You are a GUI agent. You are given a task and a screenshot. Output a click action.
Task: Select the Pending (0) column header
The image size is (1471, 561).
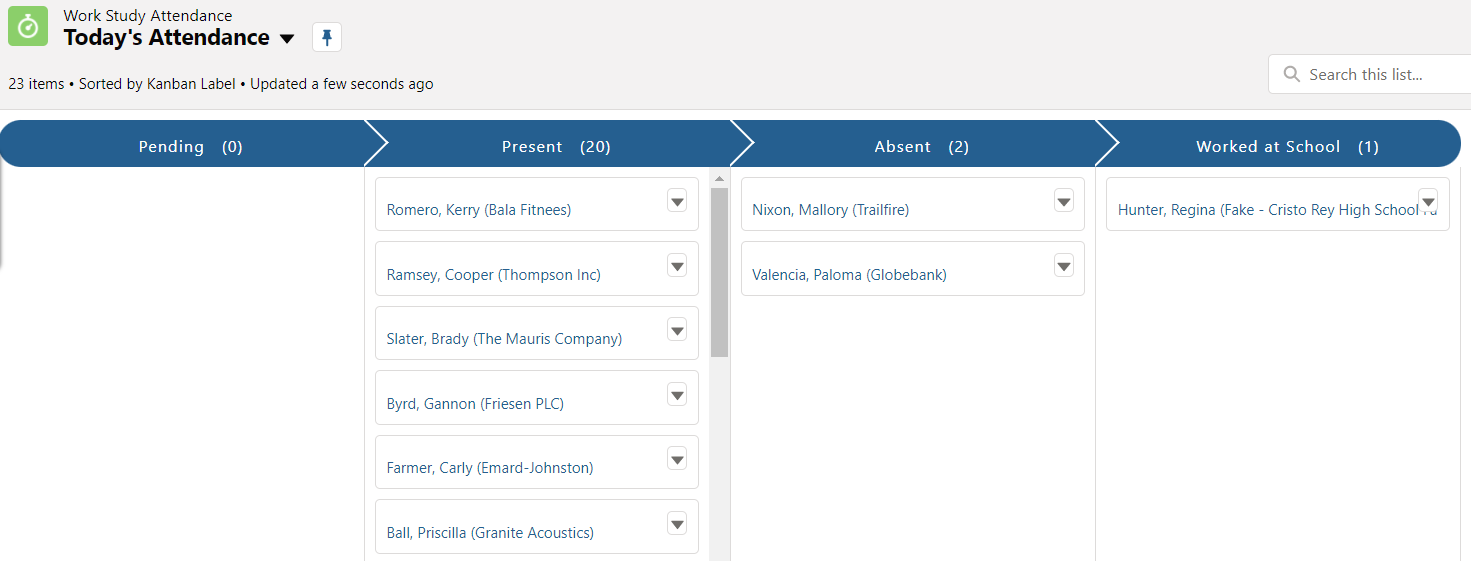pyautogui.click(x=190, y=146)
